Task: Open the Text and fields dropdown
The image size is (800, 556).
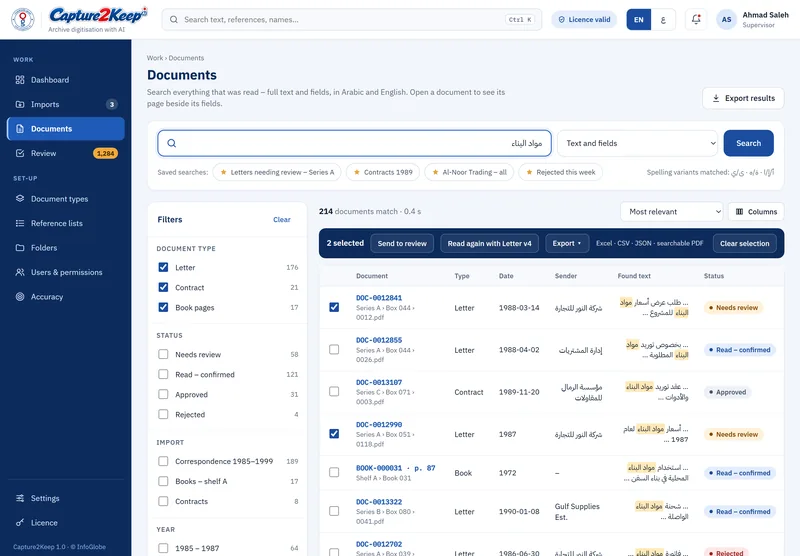Action: click(x=638, y=143)
